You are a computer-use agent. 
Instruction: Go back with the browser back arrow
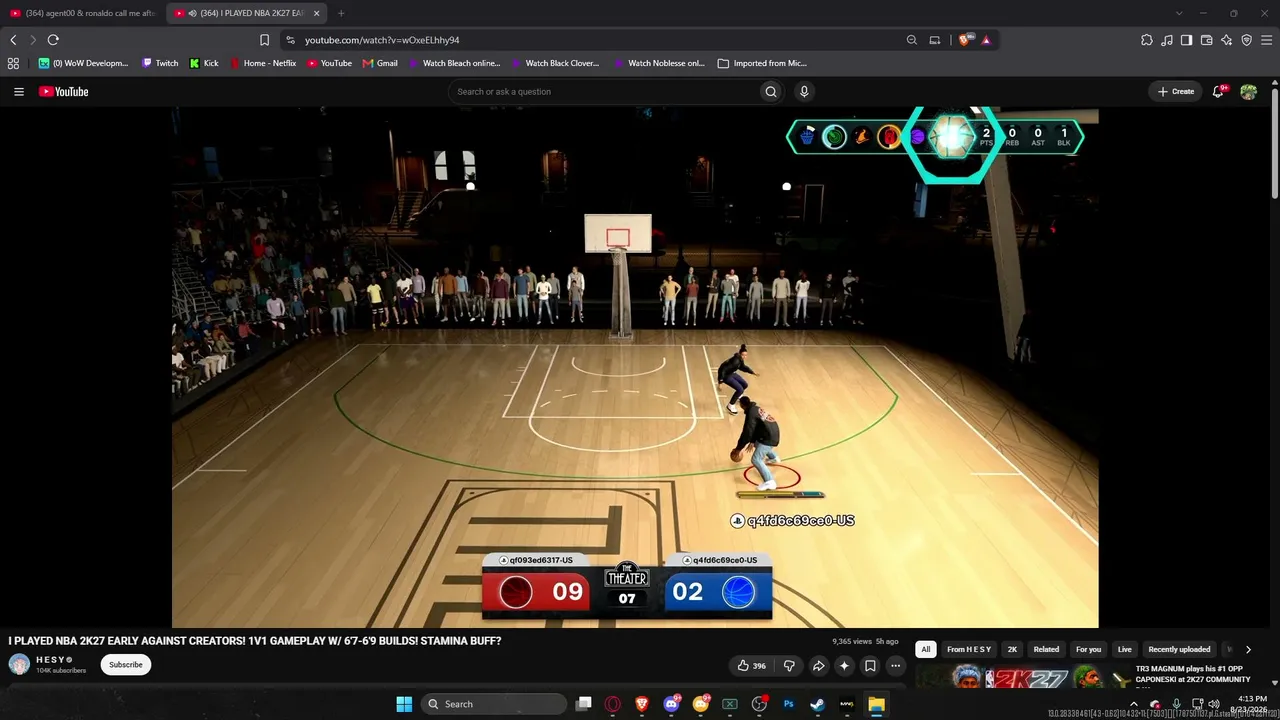(x=13, y=40)
